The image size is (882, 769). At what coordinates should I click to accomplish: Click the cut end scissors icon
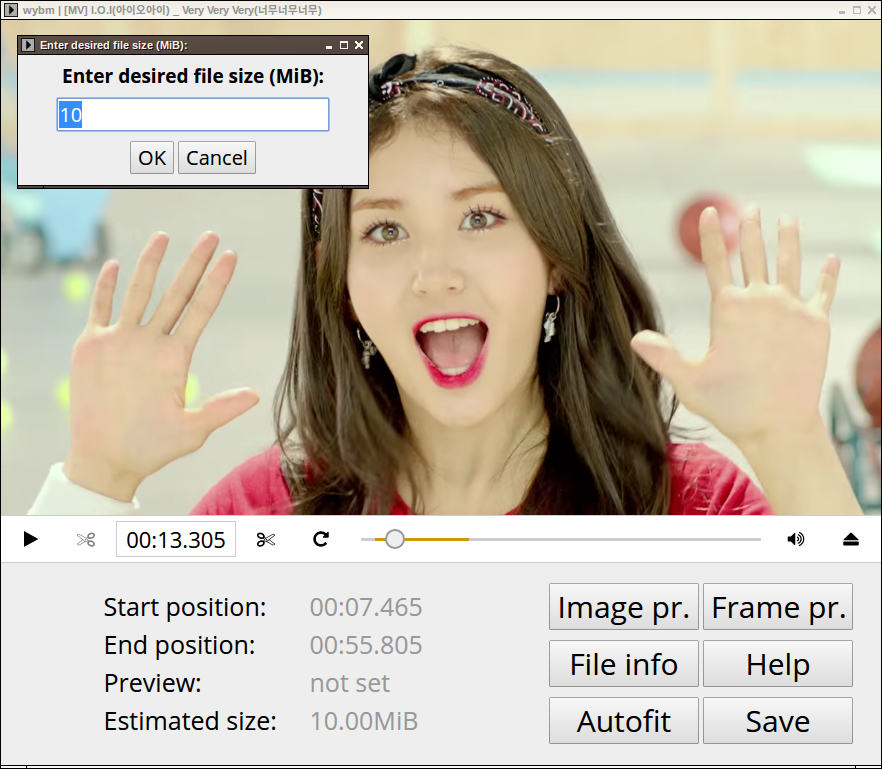[x=266, y=539]
